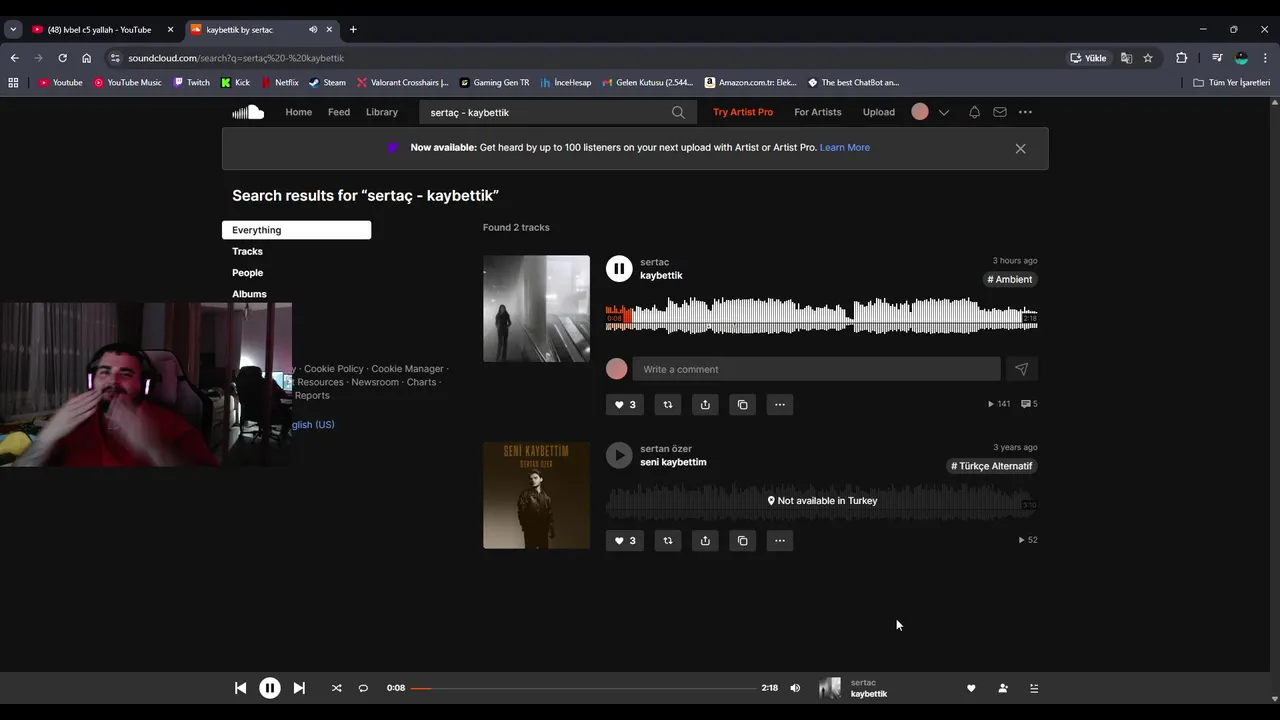Repost the kaybettik track
Image resolution: width=1280 pixels, height=720 pixels.
(x=668, y=404)
